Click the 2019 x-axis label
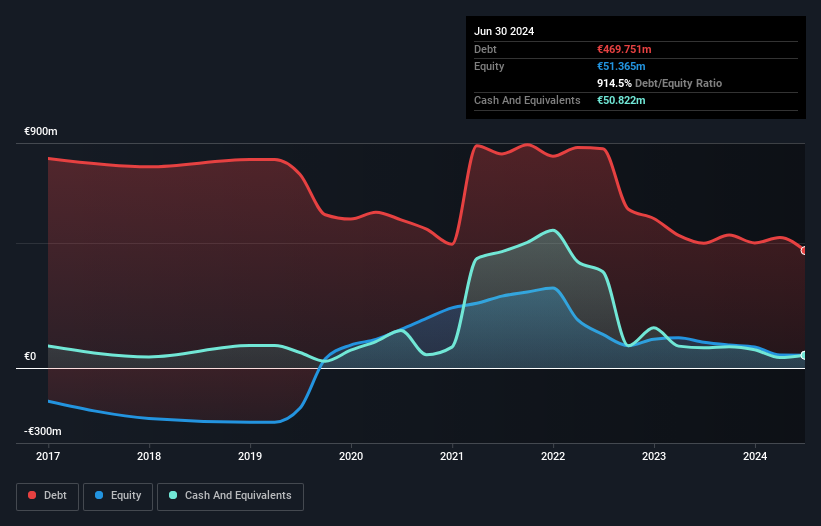The width and height of the screenshot is (821, 526). point(250,456)
